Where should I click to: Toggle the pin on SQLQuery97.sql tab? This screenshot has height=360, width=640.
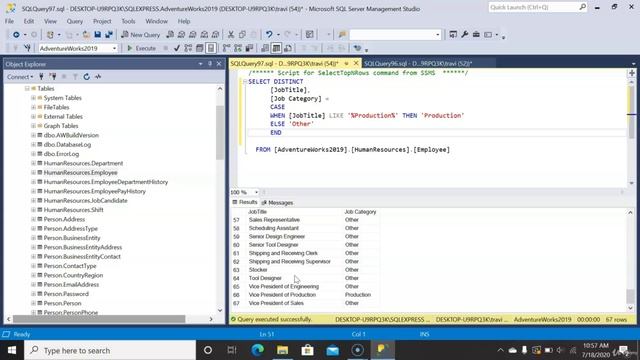point(346,64)
